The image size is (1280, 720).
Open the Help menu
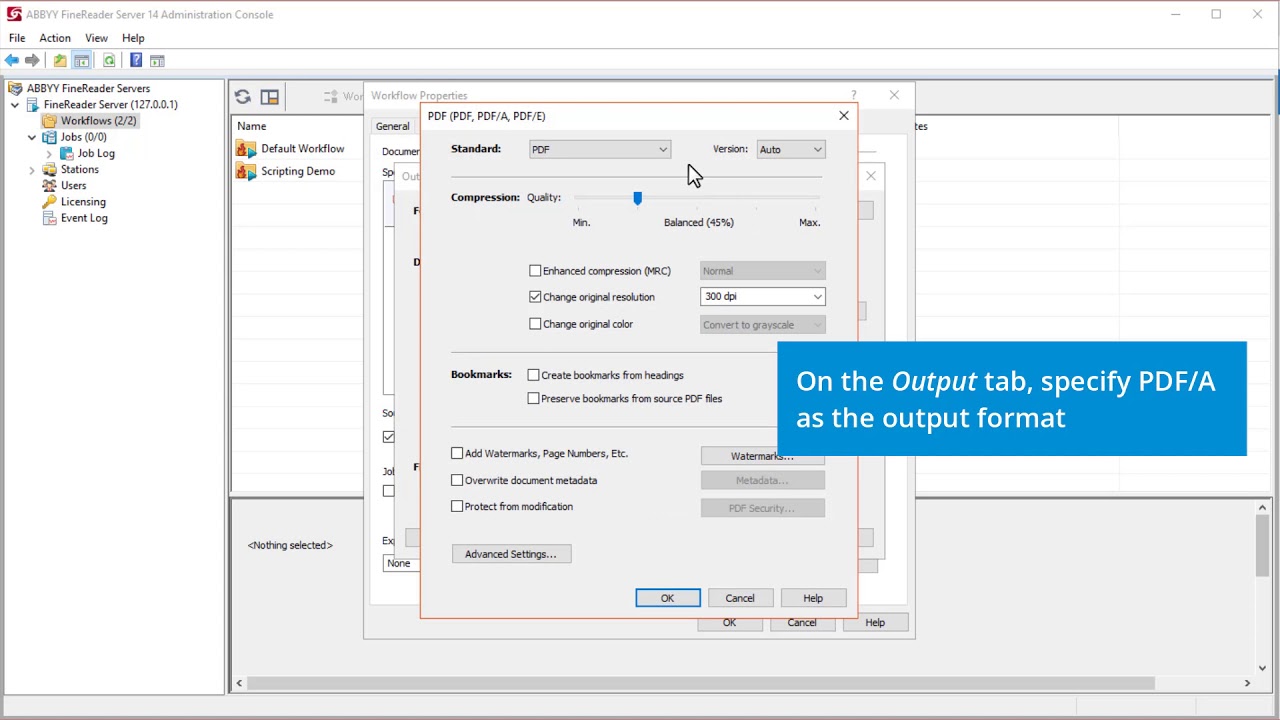coord(133,38)
